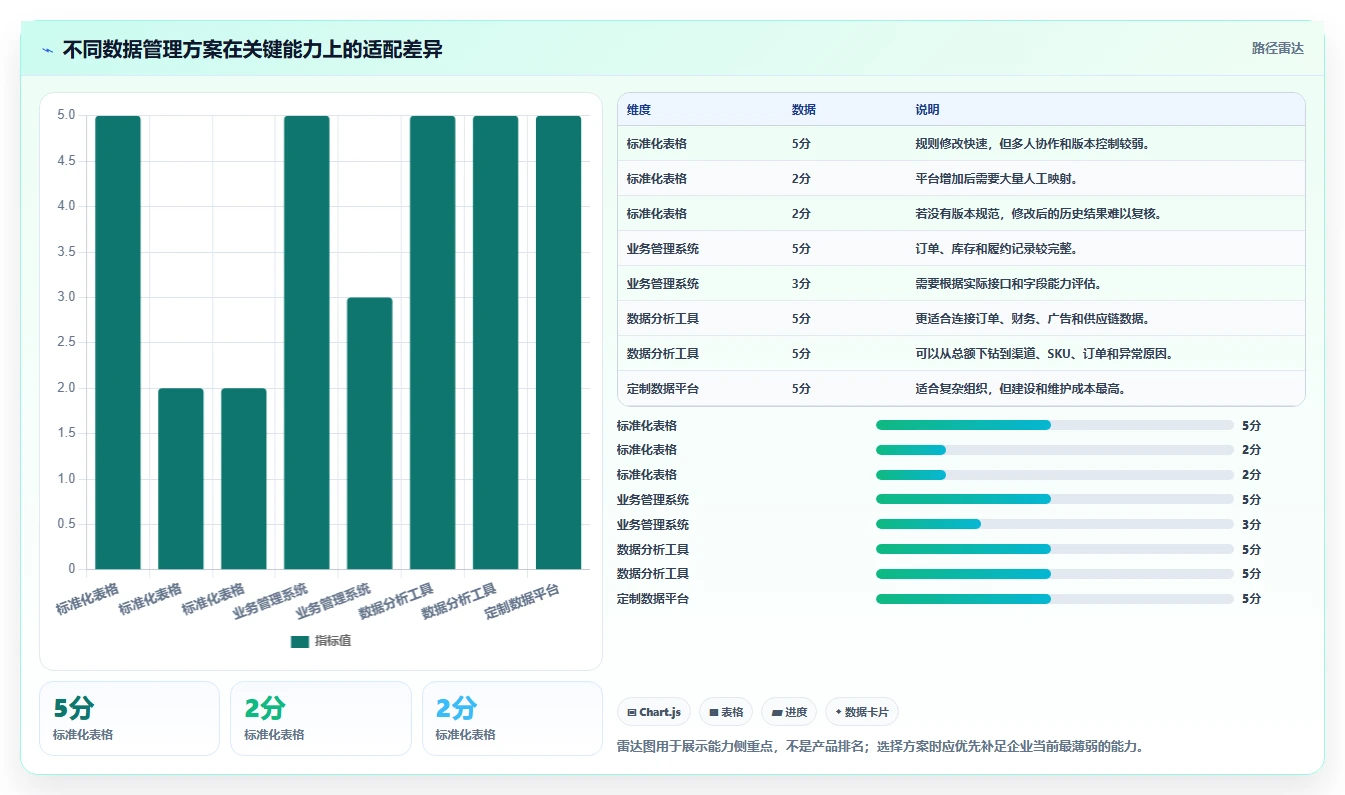Click the lightning icon beside the dashboard title
Screen dimensions: 1345x795
click(48, 50)
